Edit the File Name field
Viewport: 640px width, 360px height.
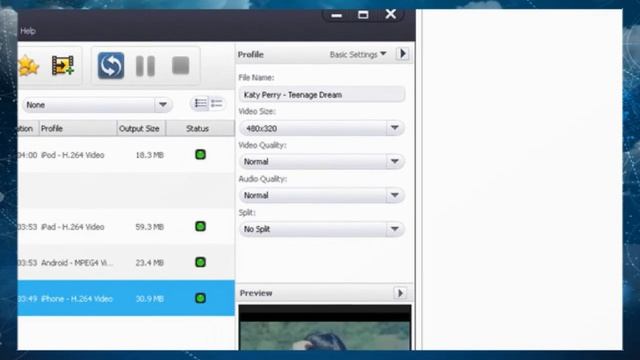tap(322, 95)
